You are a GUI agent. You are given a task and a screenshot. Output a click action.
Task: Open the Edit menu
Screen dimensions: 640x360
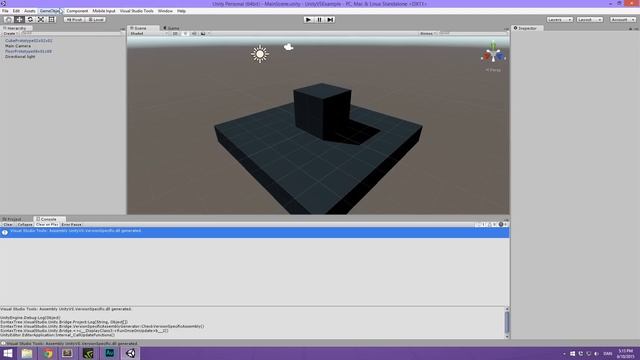(x=16, y=11)
